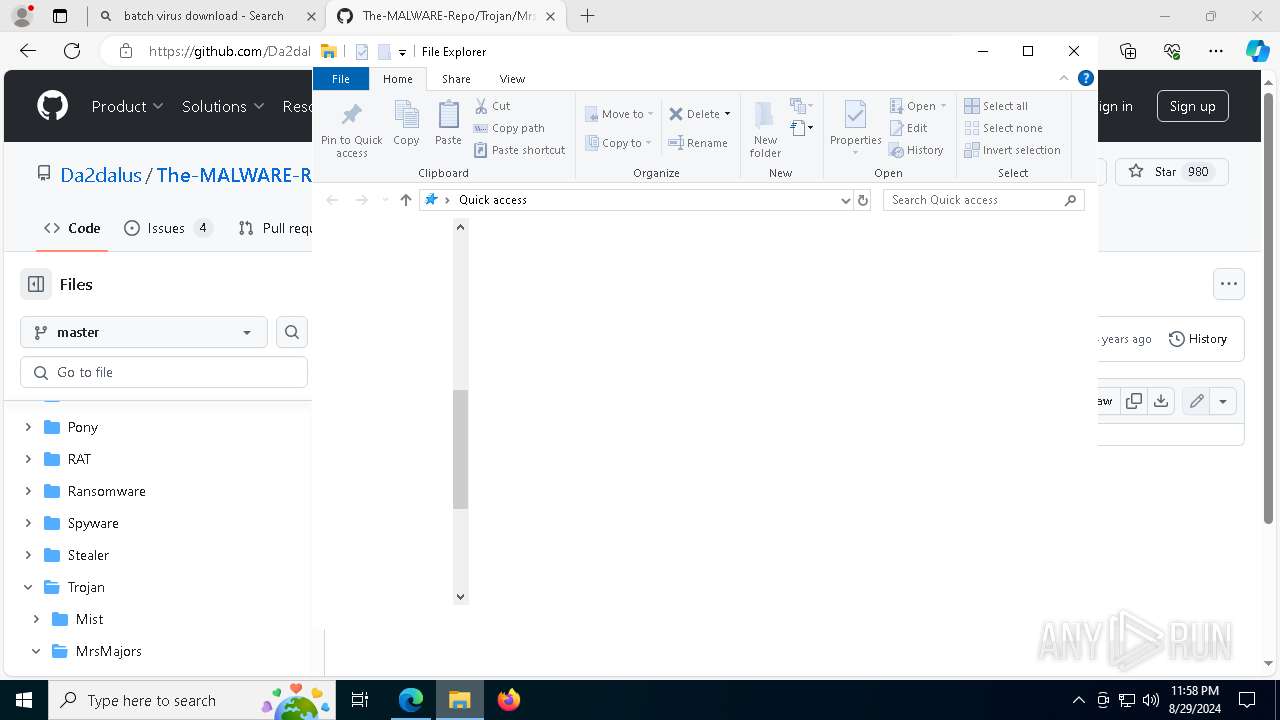This screenshot has height=720, width=1280.
Task: Switch to the Home ribbon tab
Action: [398, 79]
